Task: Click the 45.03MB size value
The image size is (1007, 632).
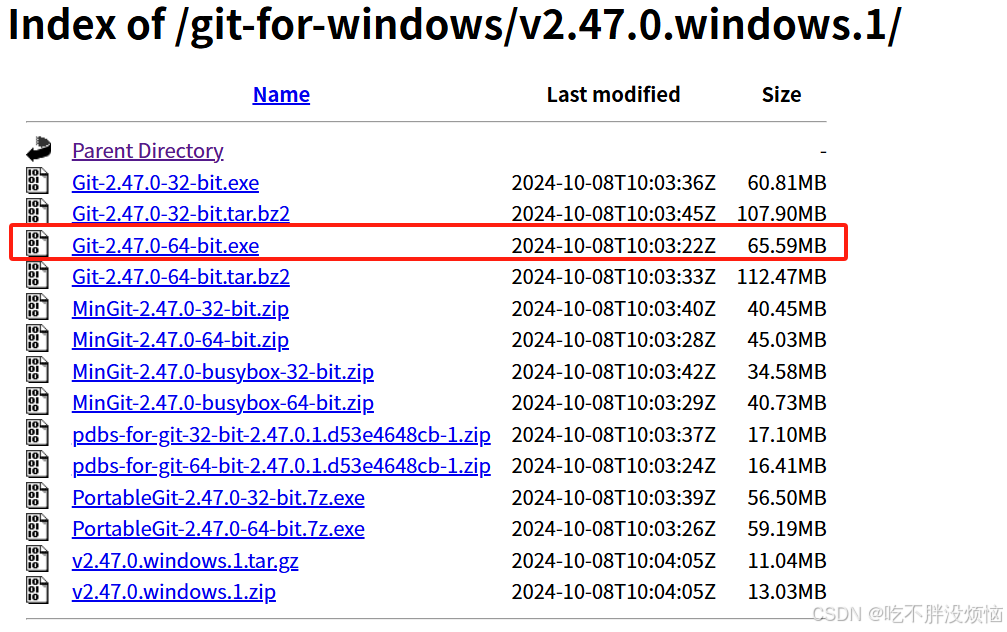Action: (787, 340)
